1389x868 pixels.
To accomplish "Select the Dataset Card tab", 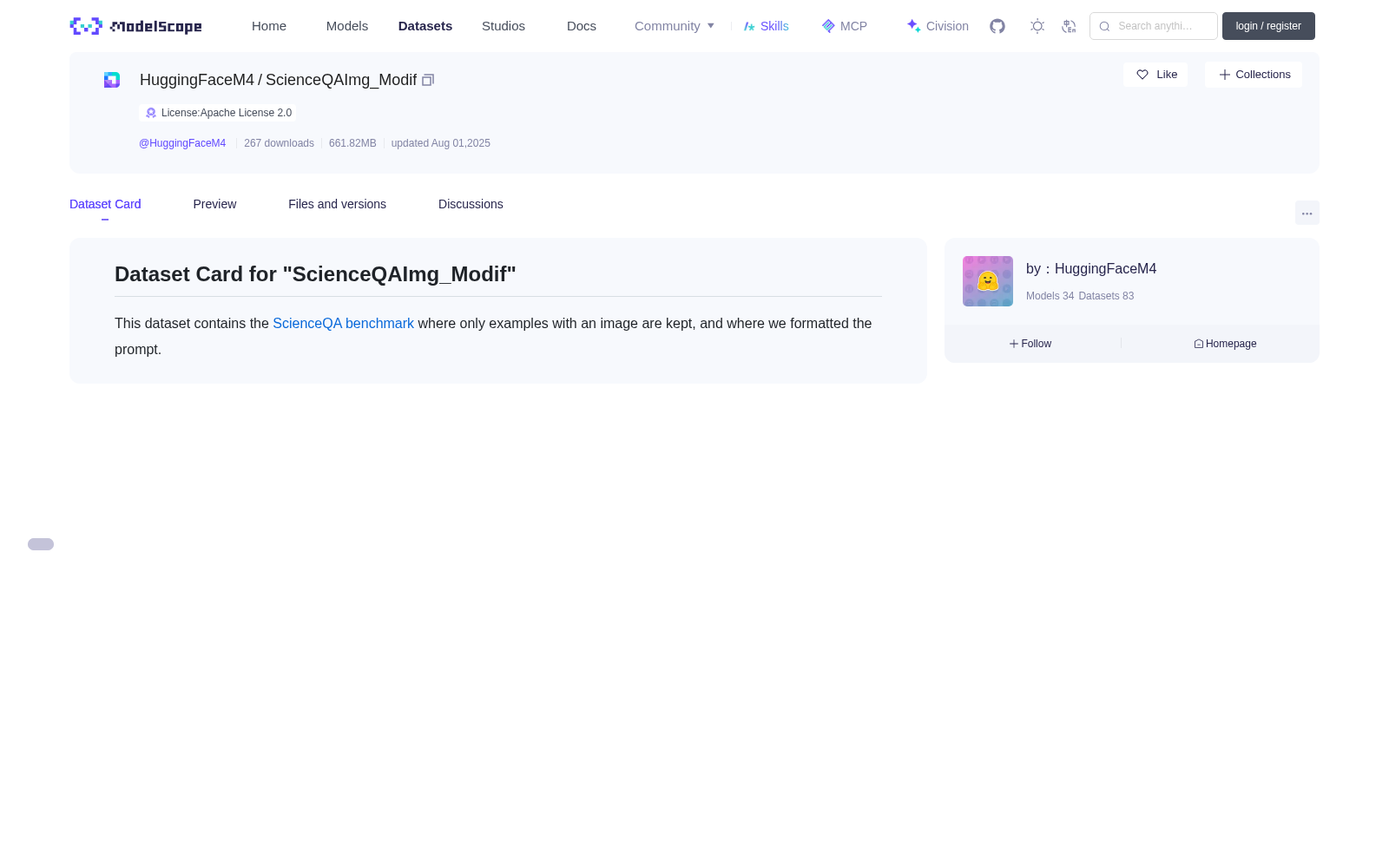I will 105,204.
